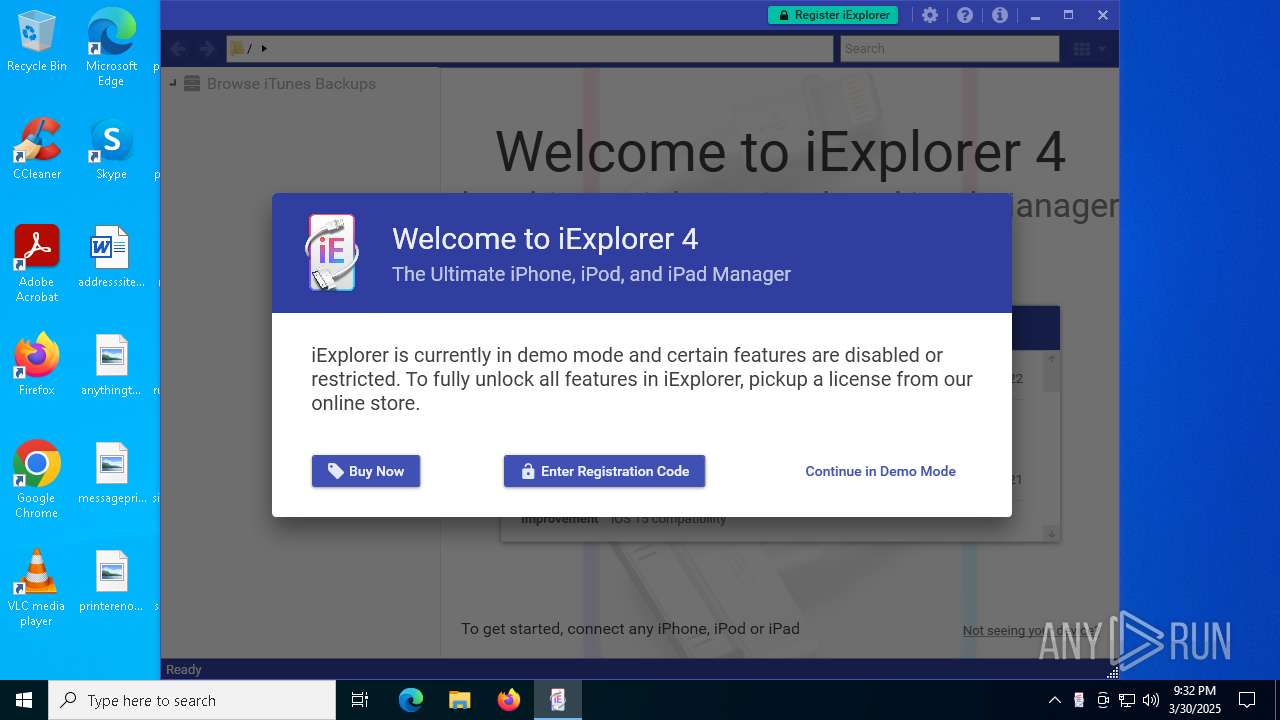The height and width of the screenshot is (720, 1280).
Task: Expand Browse iTunes Backups tree node
Action: (172, 83)
